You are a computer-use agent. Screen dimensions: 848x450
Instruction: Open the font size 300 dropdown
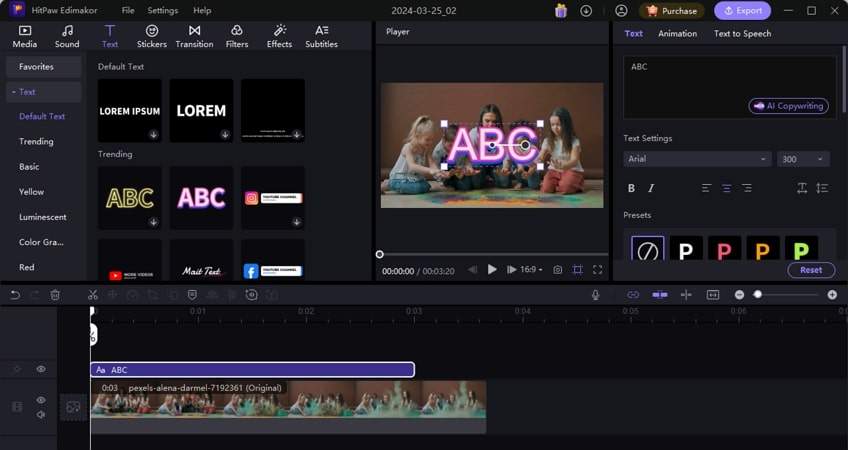click(x=803, y=159)
